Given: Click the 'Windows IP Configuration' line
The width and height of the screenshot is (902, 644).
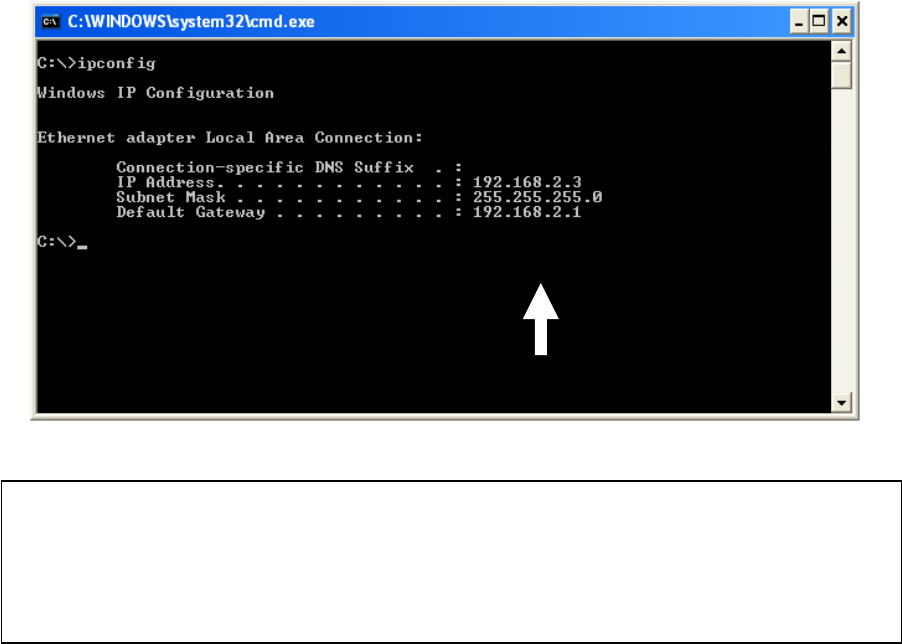Looking at the screenshot, I should (155, 93).
